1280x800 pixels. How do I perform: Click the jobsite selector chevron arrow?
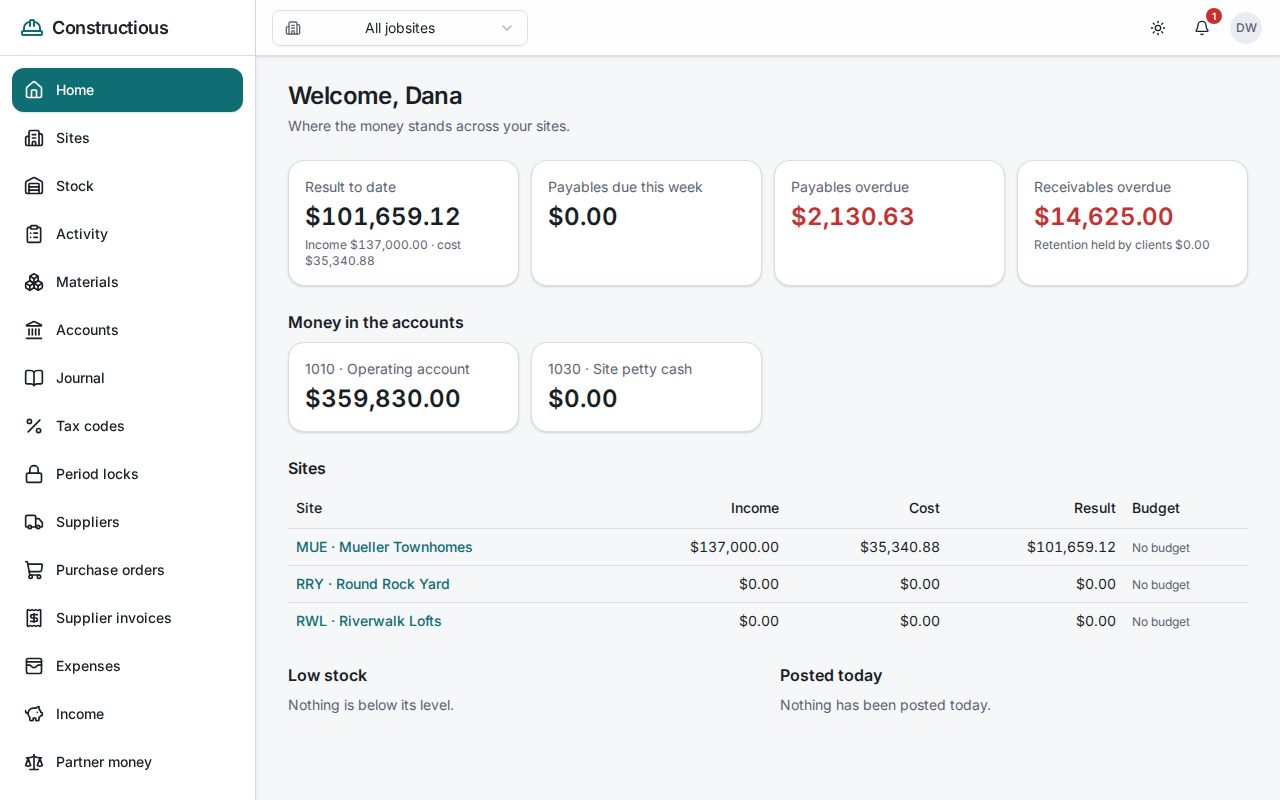click(506, 28)
